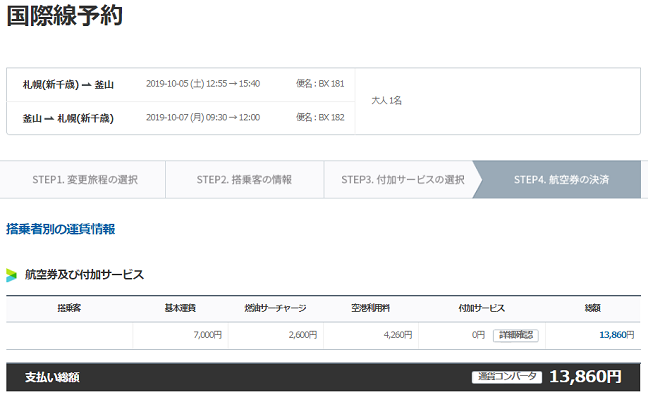
Task: Click the 4,260円 airport fee value
Action: point(398,335)
